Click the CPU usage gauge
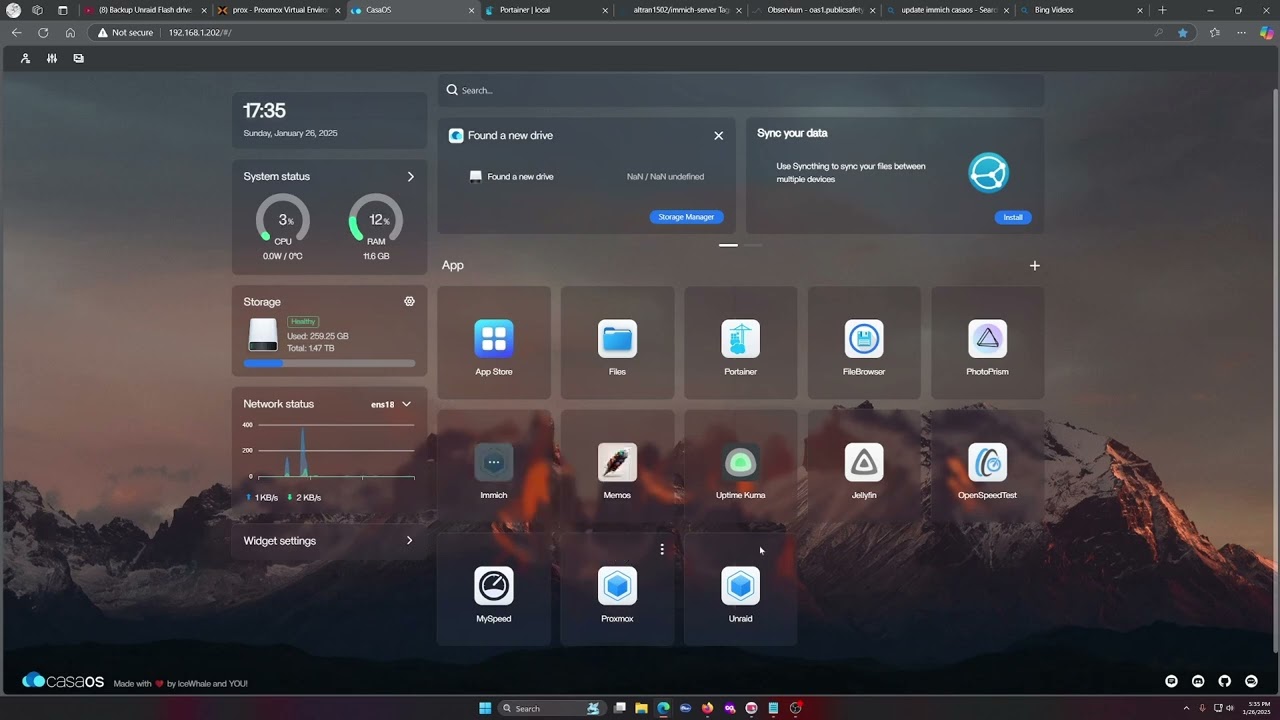This screenshot has width=1280, height=720. 283,219
